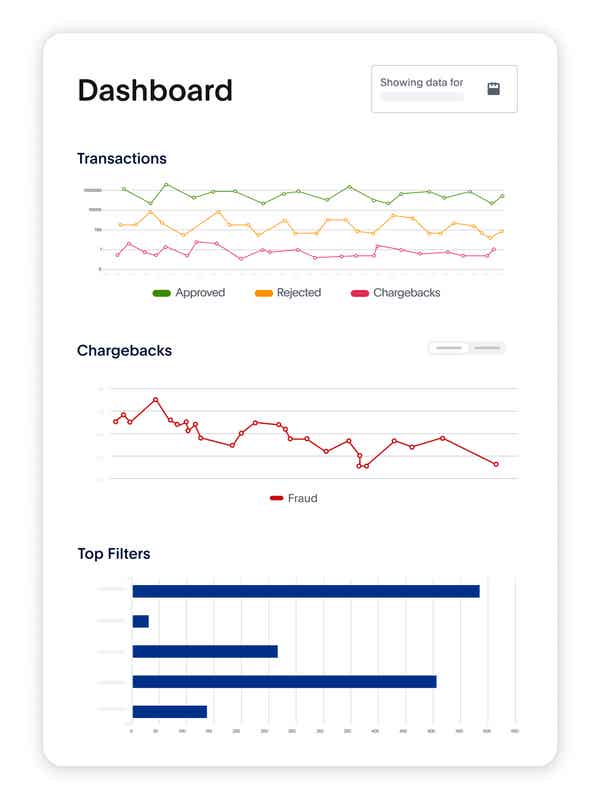Click the peak point on the Fraud line
600x800 pixels.
click(156, 398)
